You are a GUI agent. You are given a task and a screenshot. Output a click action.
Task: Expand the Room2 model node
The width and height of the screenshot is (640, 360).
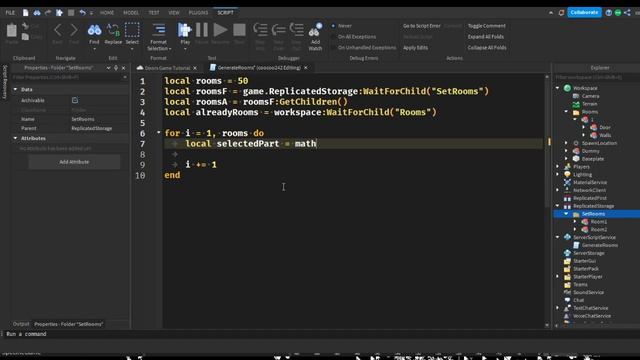coord(575,229)
